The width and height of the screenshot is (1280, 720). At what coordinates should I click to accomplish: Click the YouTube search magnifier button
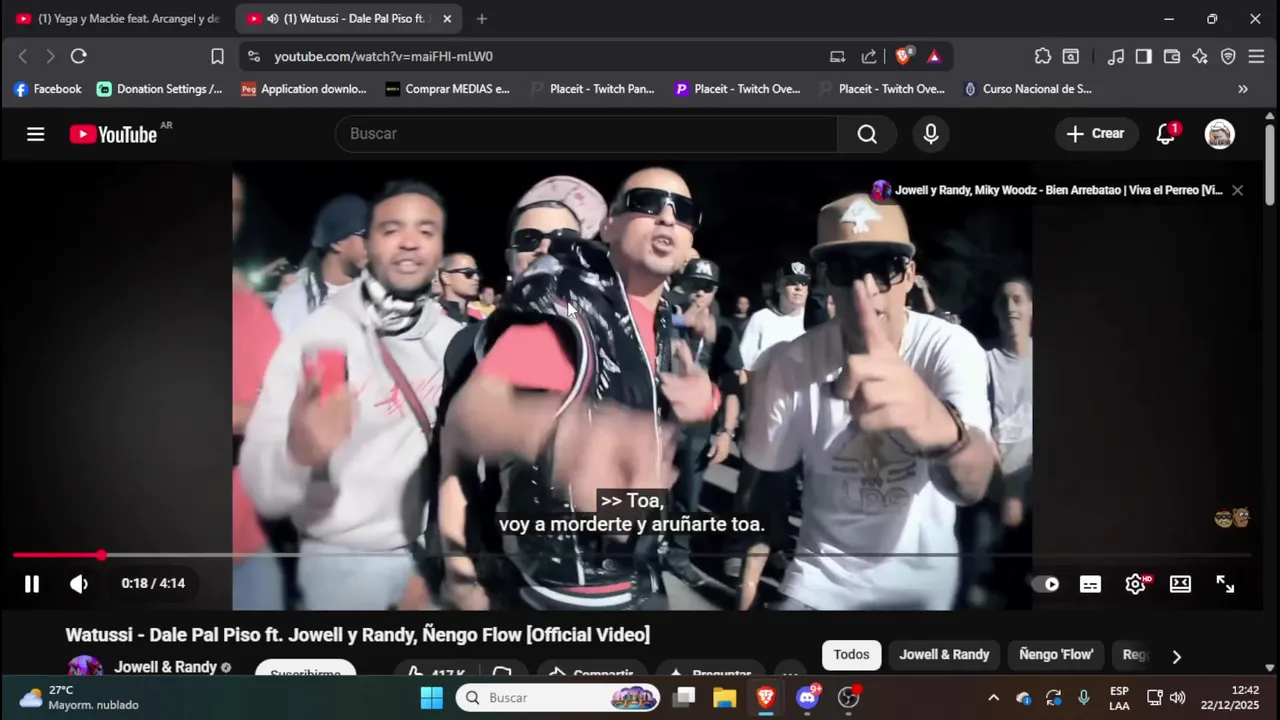pos(867,134)
